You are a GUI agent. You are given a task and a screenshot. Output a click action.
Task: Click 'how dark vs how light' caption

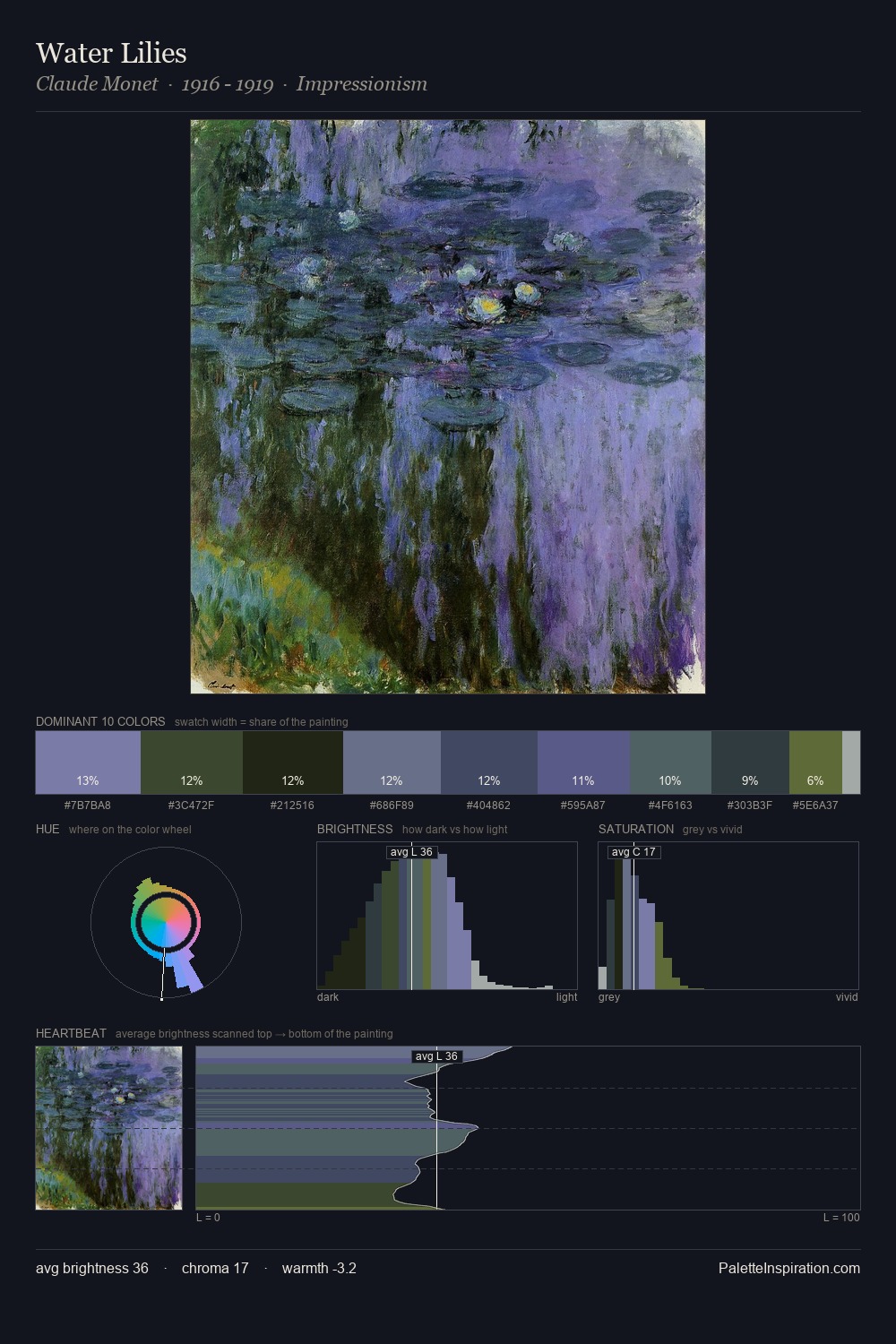[454, 830]
